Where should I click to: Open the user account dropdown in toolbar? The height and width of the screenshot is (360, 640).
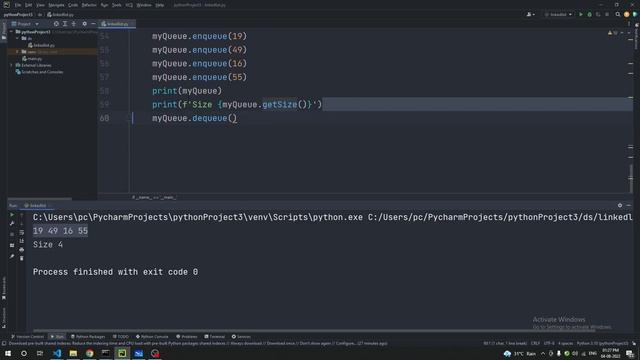(531, 14)
